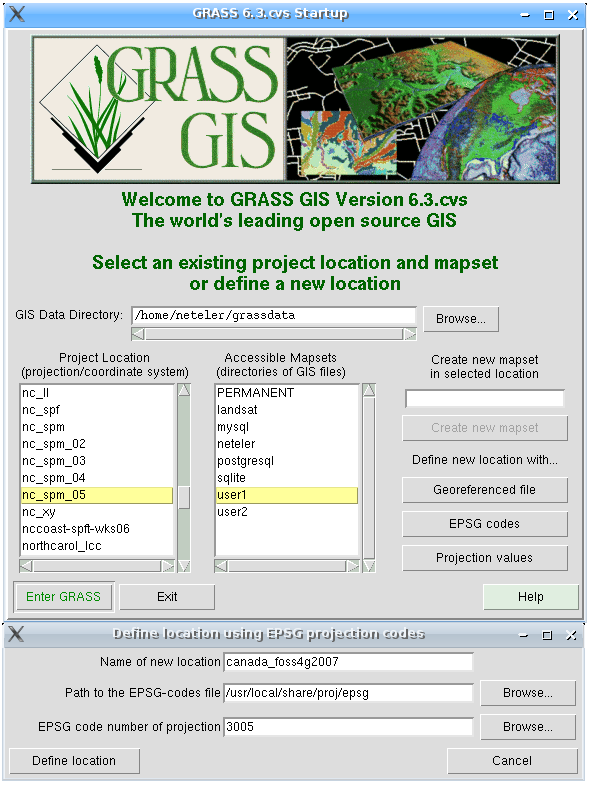
Task: Click the X icon of EPSG dialog titlebar
Action: pyautogui.click(x=16, y=635)
